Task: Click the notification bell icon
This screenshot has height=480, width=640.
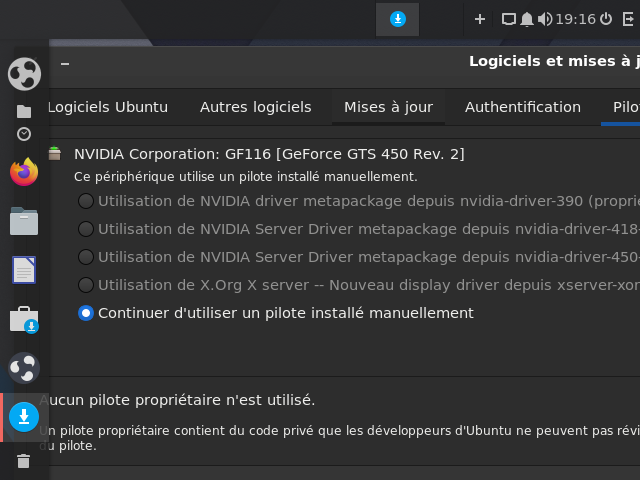Action: click(527, 19)
